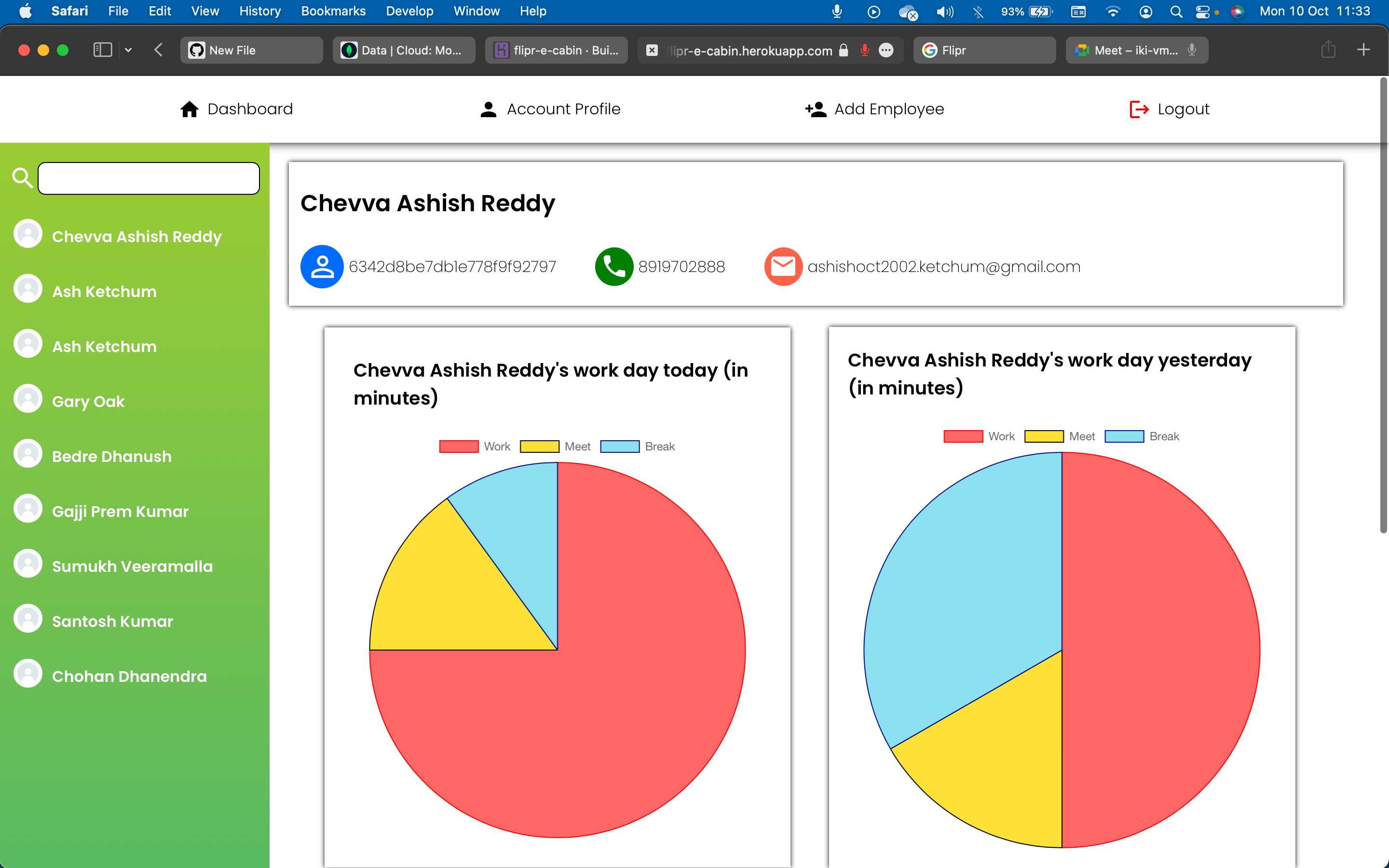Open the sidebar dropdown chevron in Safari toolbar

coord(128,50)
